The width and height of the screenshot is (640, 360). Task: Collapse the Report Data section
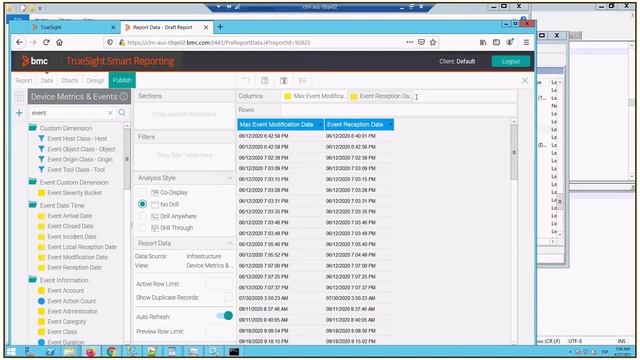tap(229, 243)
